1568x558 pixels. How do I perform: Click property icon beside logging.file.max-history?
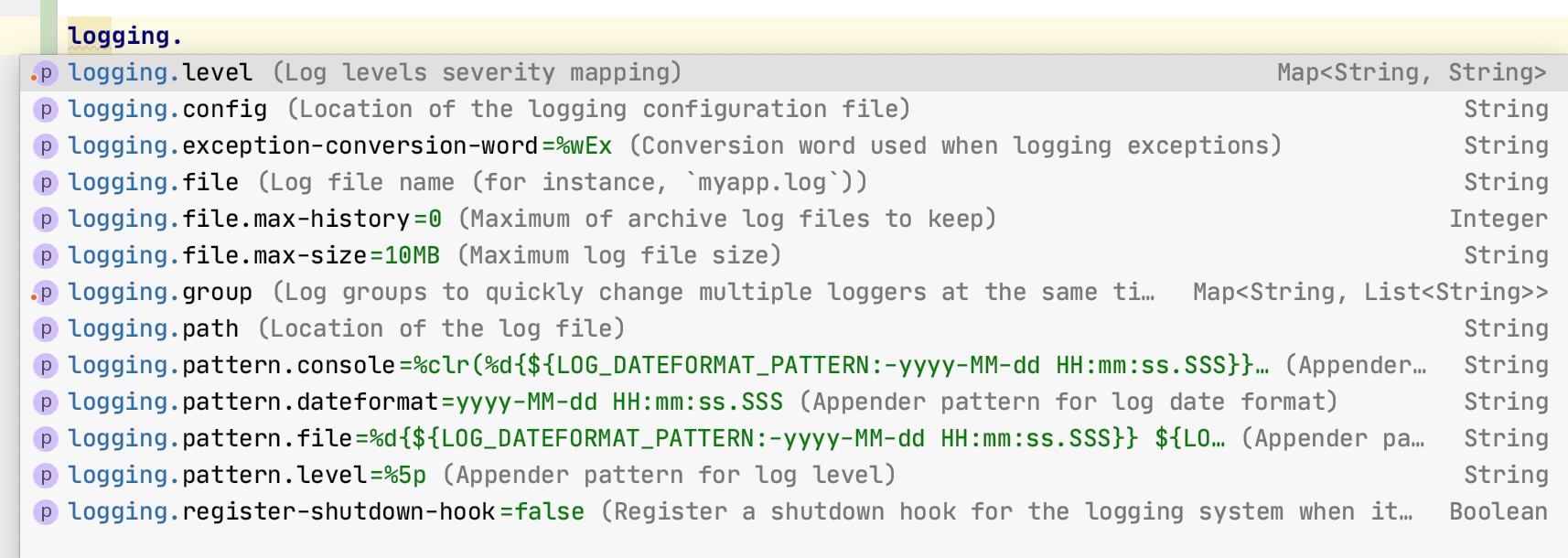click(45, 220)
